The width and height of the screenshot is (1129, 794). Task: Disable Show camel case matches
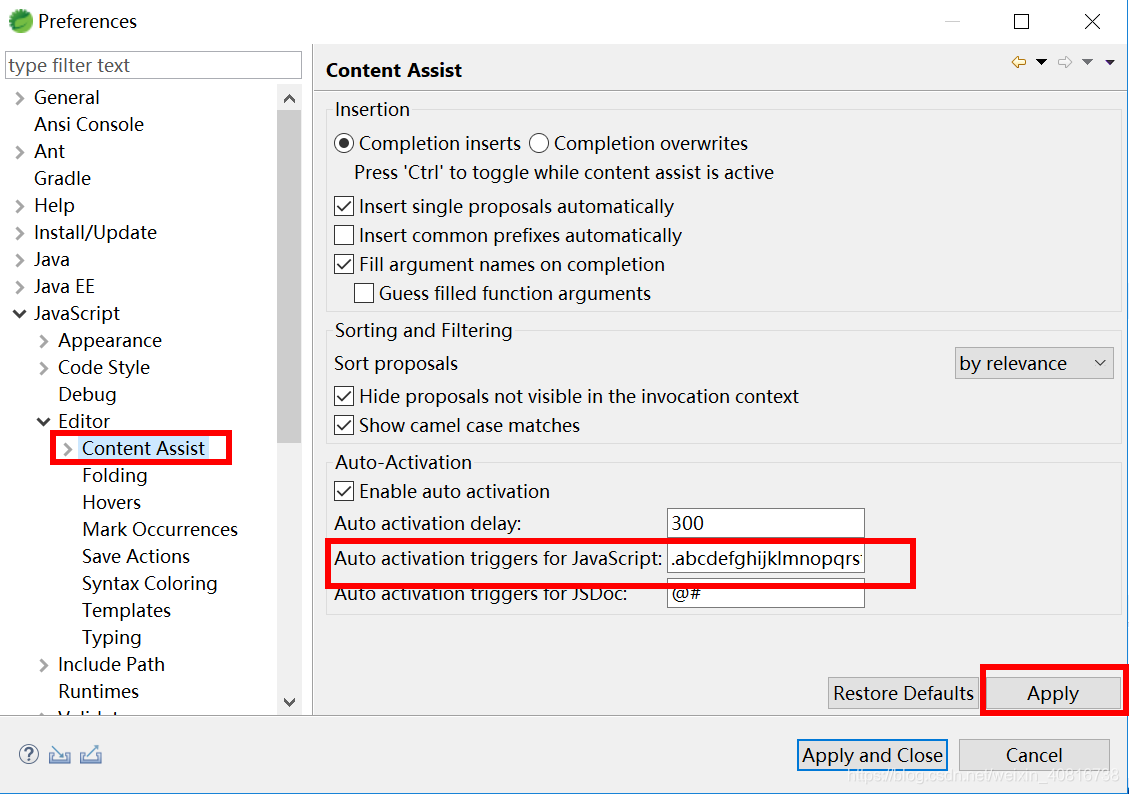[344, 425]
